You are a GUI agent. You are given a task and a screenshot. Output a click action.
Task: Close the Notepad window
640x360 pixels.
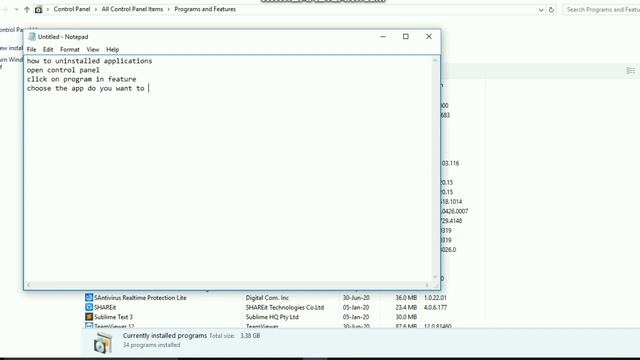tap(429, 36)
